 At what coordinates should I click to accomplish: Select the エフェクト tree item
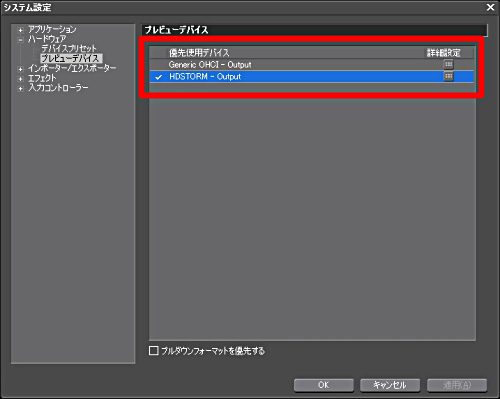[42, 78]
